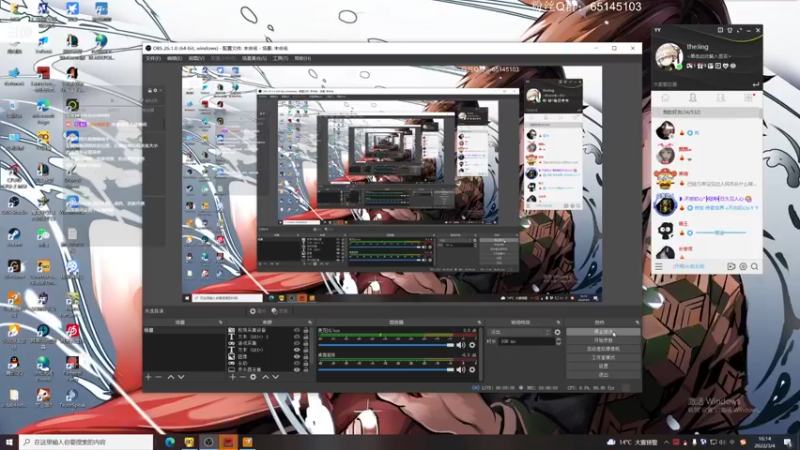The image size is (800, 450).
Task: Open the 滤镜 filters button above the panels
Action: tap(280, 311)
